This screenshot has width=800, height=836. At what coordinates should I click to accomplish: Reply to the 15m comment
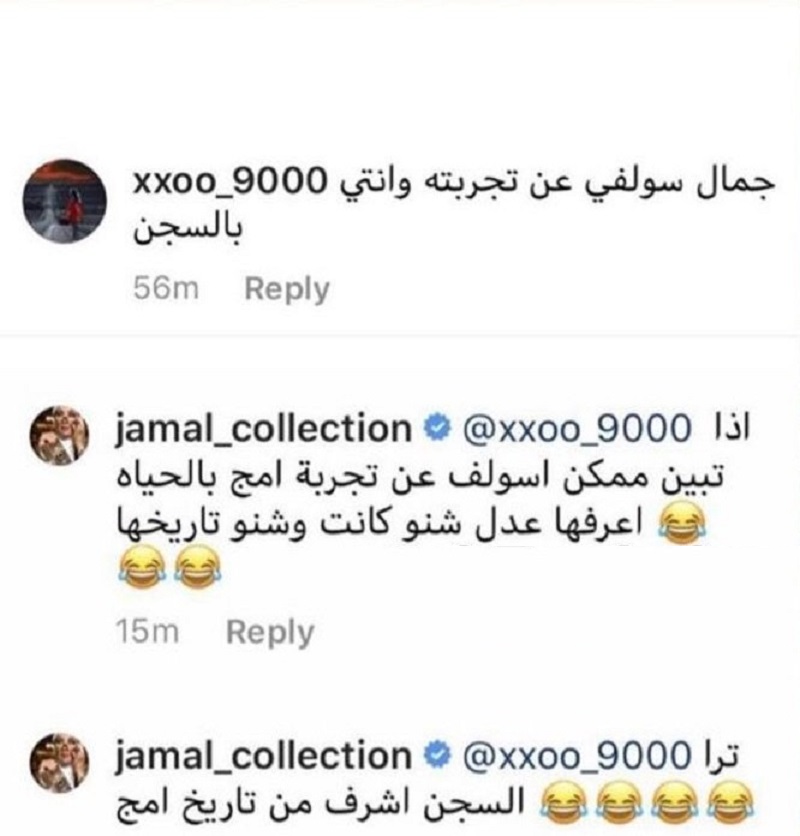[270, 632]
